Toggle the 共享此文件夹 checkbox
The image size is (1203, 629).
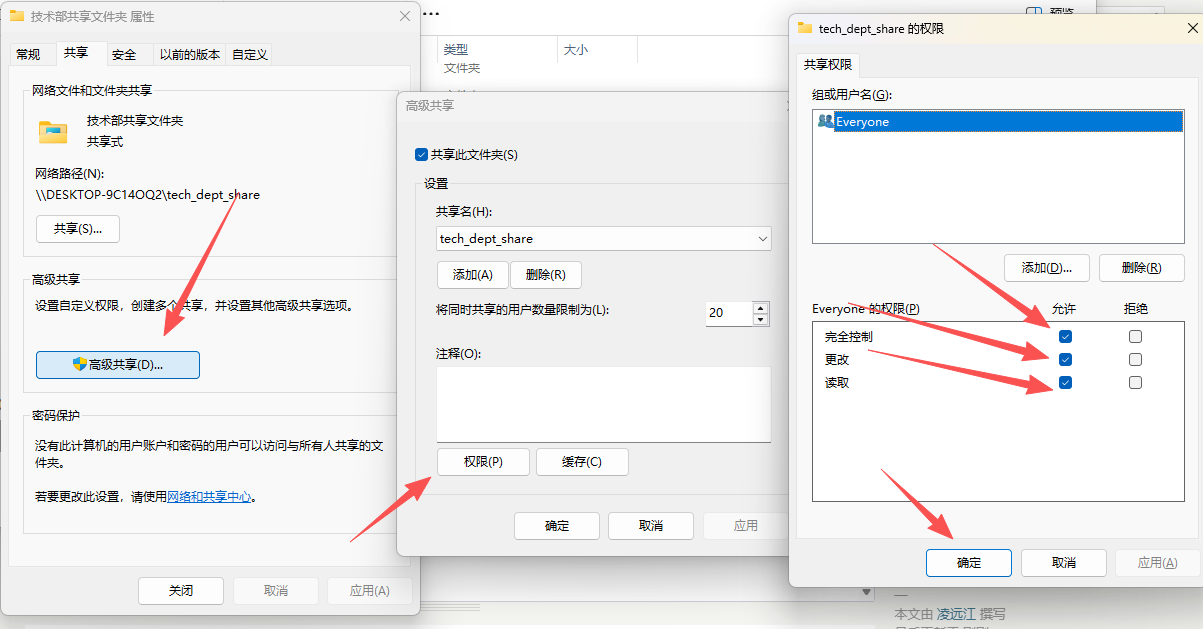(421, 155)
